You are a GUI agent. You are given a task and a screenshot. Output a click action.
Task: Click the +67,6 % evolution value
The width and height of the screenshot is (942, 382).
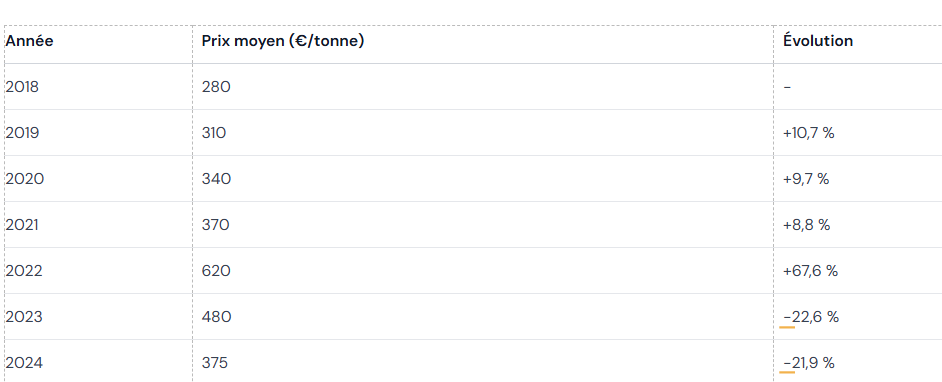pos(810,271)
